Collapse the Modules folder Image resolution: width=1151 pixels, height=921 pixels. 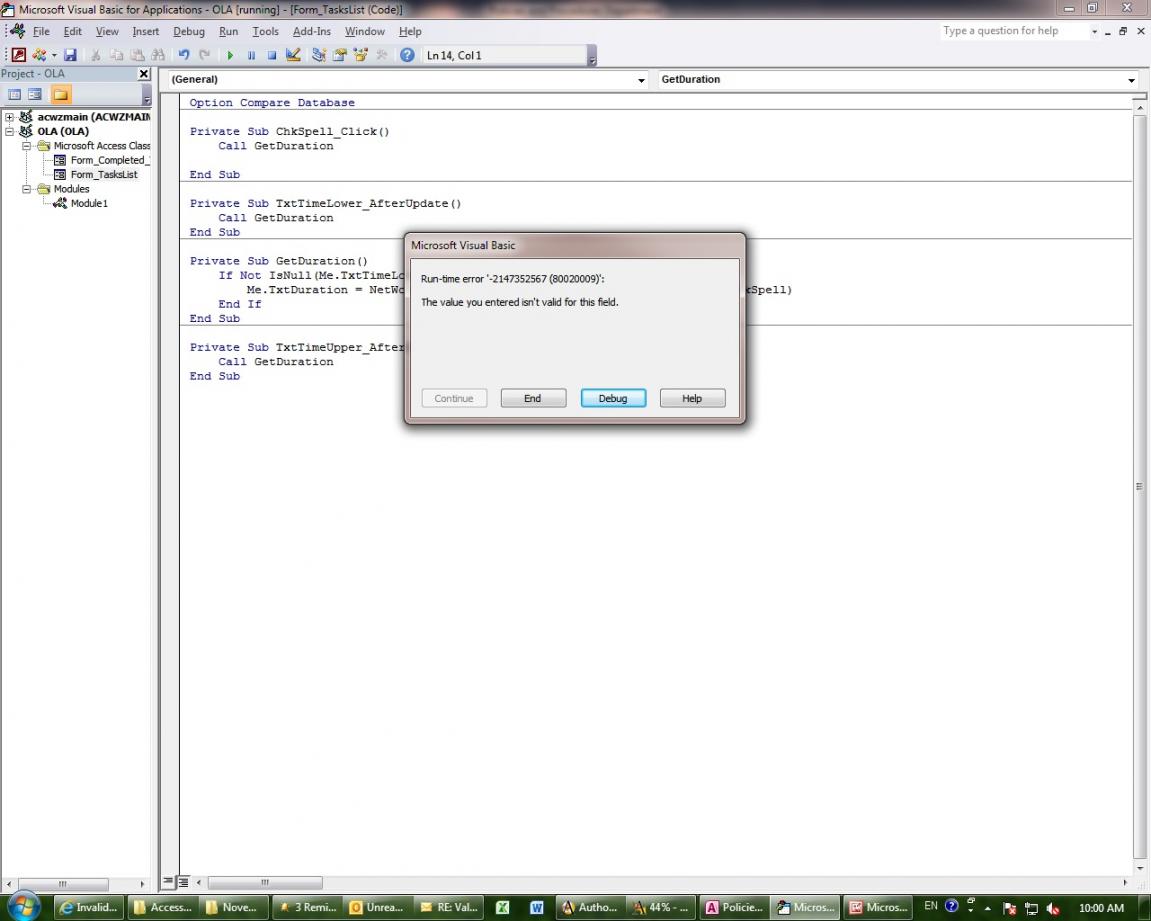[26, 189]
